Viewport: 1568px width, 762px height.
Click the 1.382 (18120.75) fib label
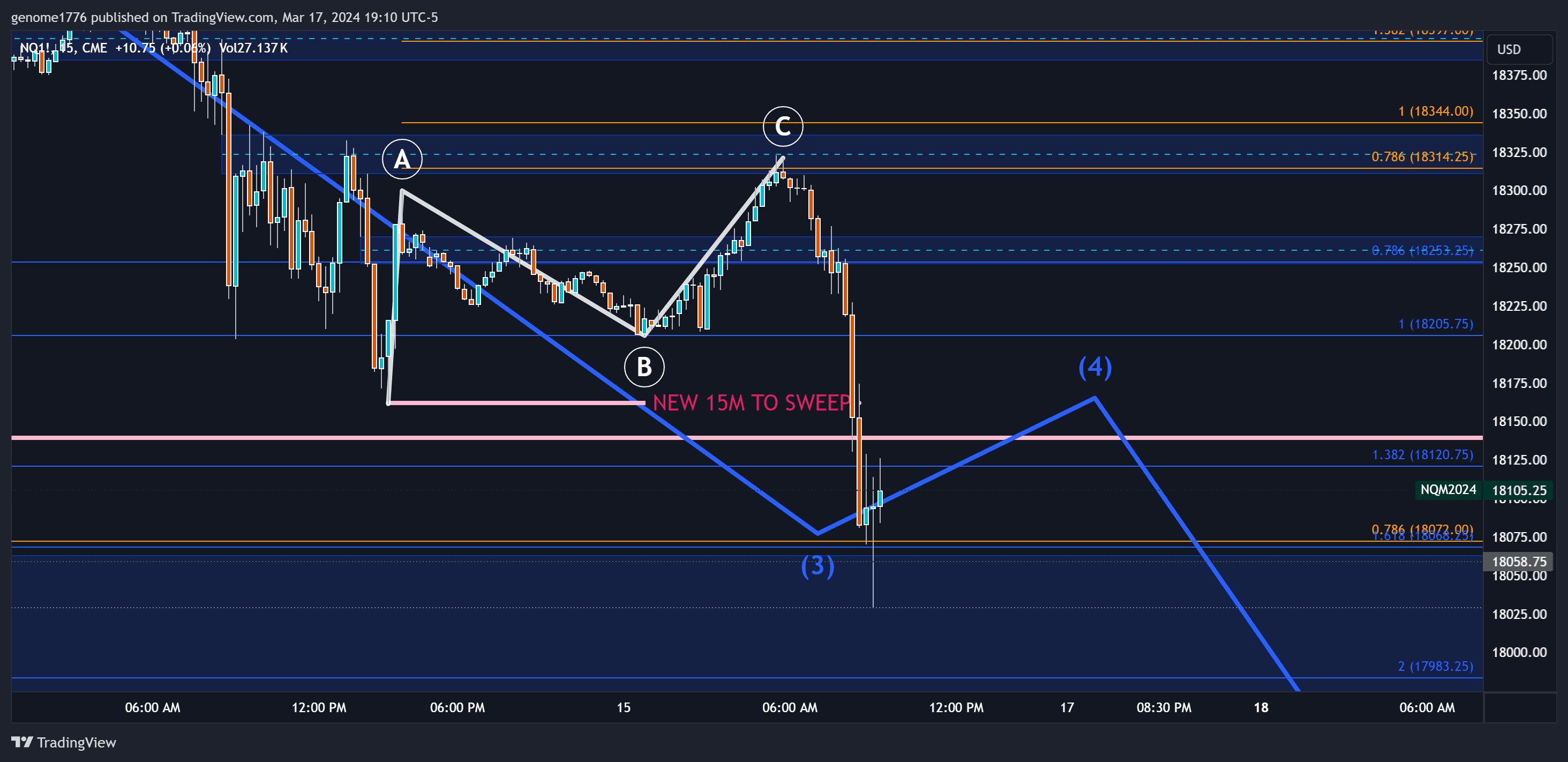pos(1422,454)
